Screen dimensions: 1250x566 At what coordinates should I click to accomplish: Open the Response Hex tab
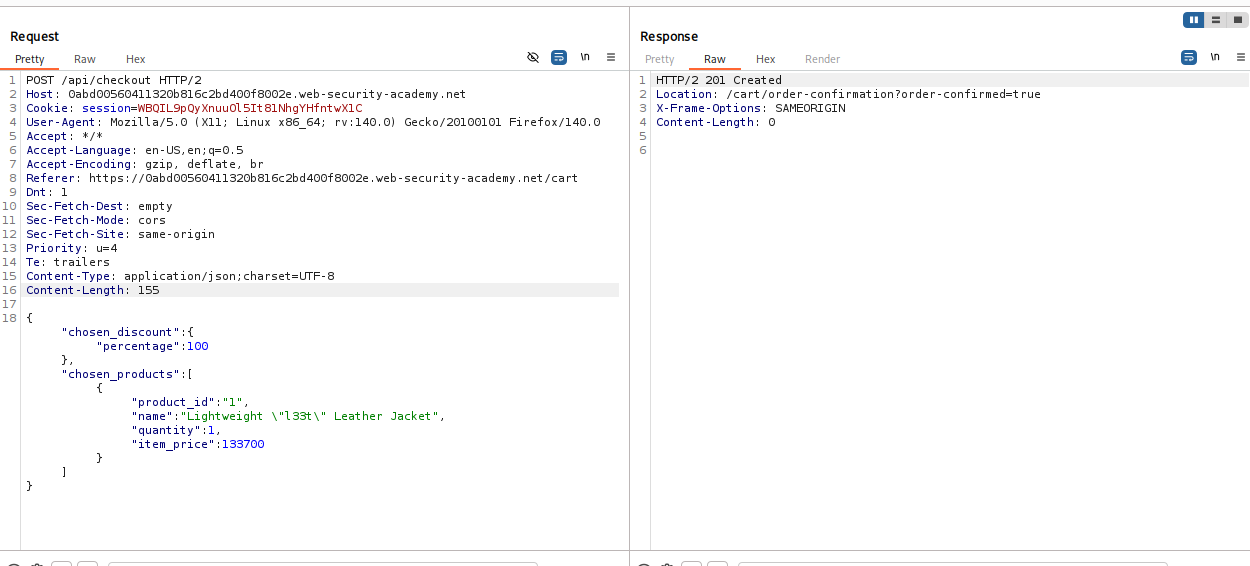pos(766,59)
